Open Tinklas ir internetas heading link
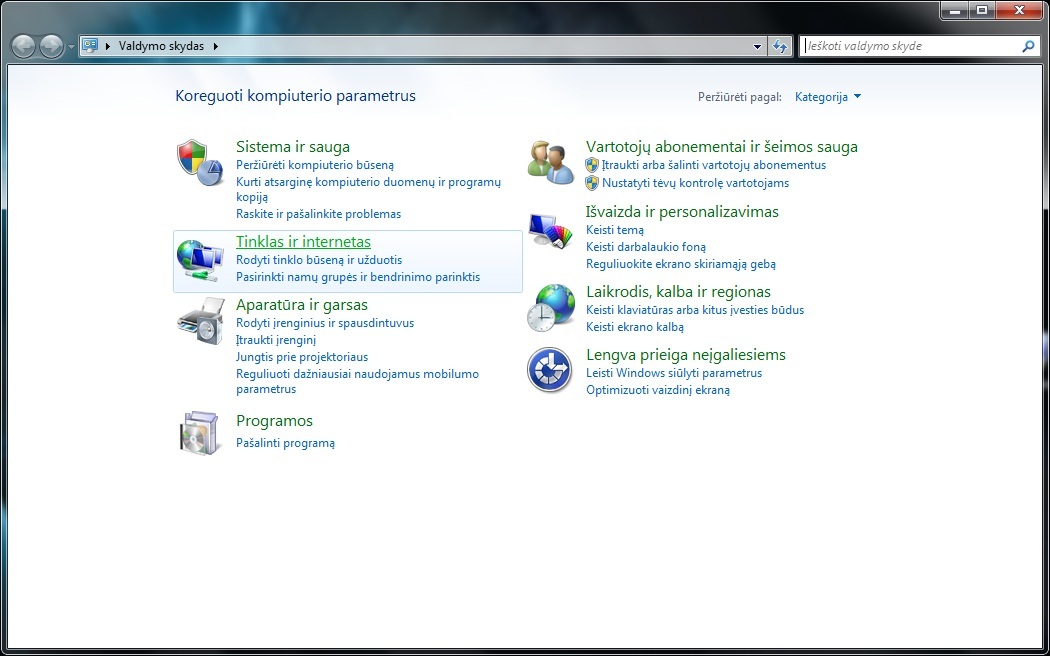 click(303, 242)
